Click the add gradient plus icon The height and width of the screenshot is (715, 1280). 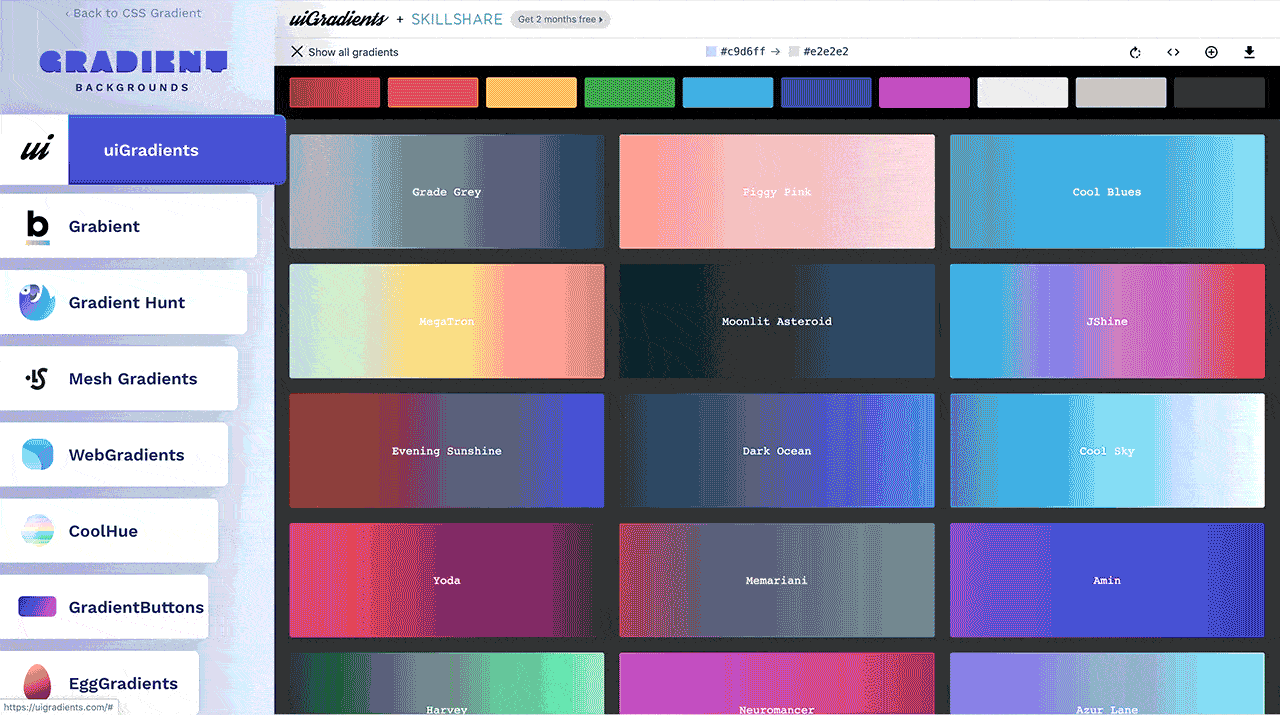[x=1211, y=52]
